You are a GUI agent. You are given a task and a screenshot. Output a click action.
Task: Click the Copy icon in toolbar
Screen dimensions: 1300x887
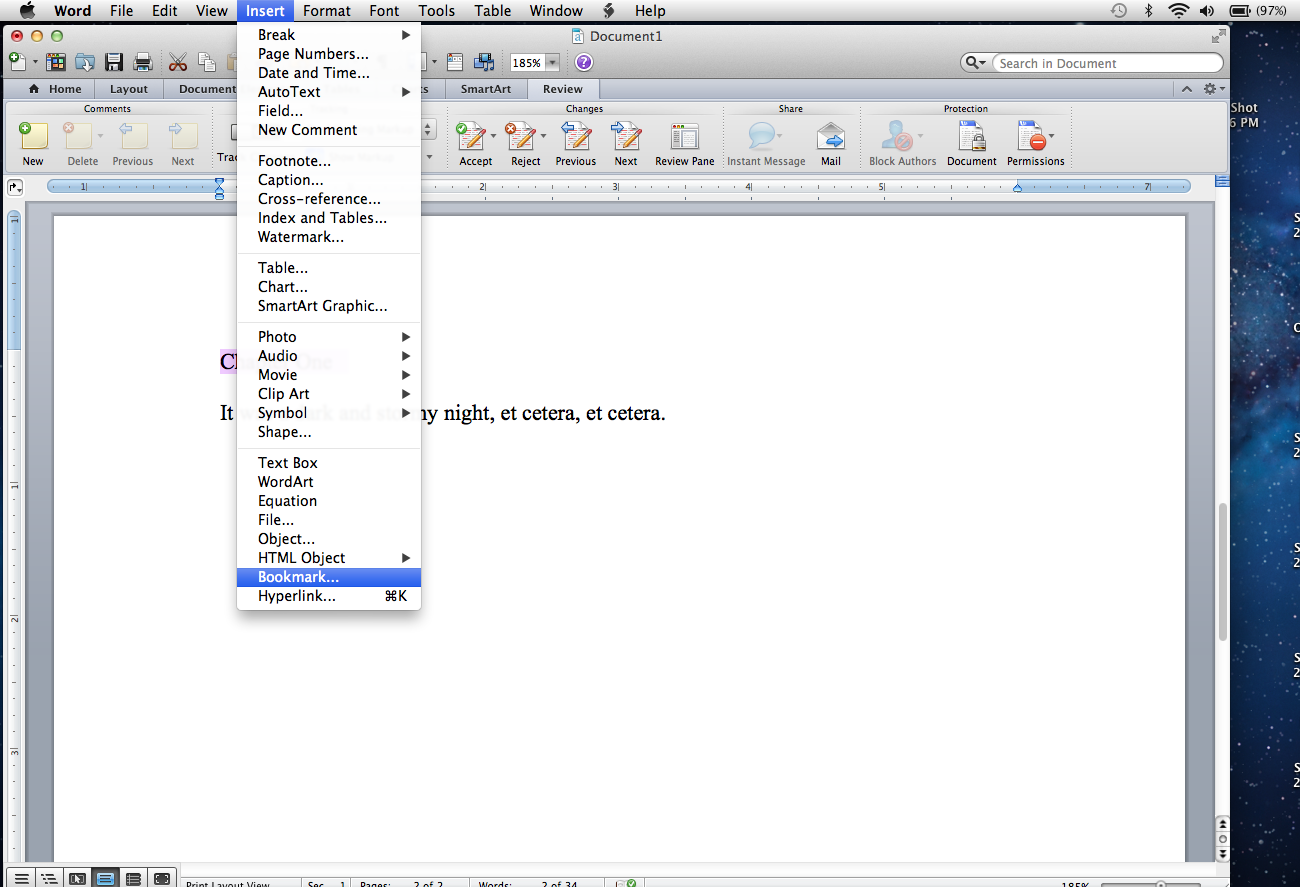(x=207, y=62)
